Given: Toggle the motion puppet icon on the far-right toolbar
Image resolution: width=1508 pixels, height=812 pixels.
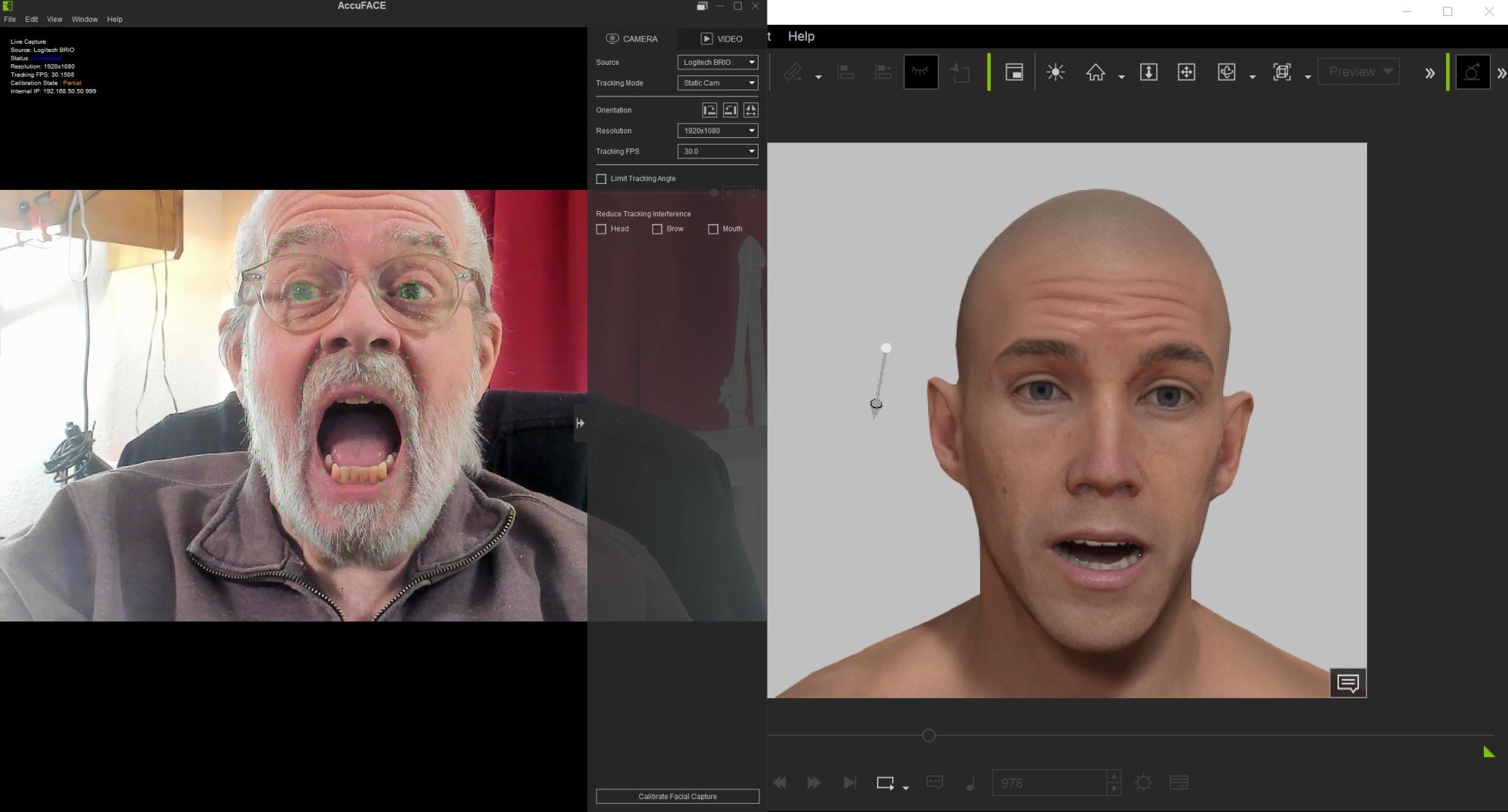Looking at the screenshot, I should pos(1473,72).
